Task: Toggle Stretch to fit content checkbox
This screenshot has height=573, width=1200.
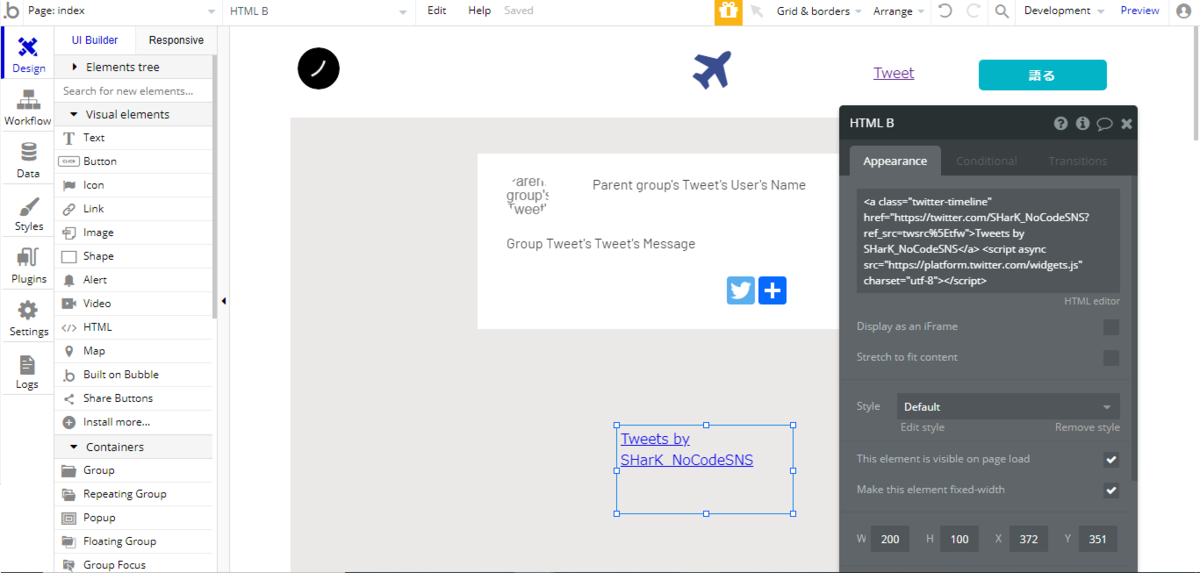Action: (x=1111, y=358)
